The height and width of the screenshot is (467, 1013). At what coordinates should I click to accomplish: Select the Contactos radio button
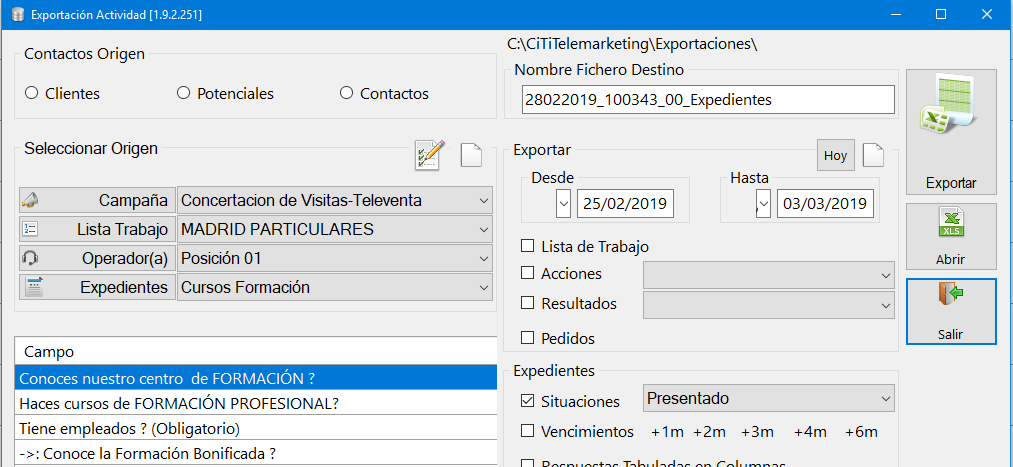tap(346, 93)
